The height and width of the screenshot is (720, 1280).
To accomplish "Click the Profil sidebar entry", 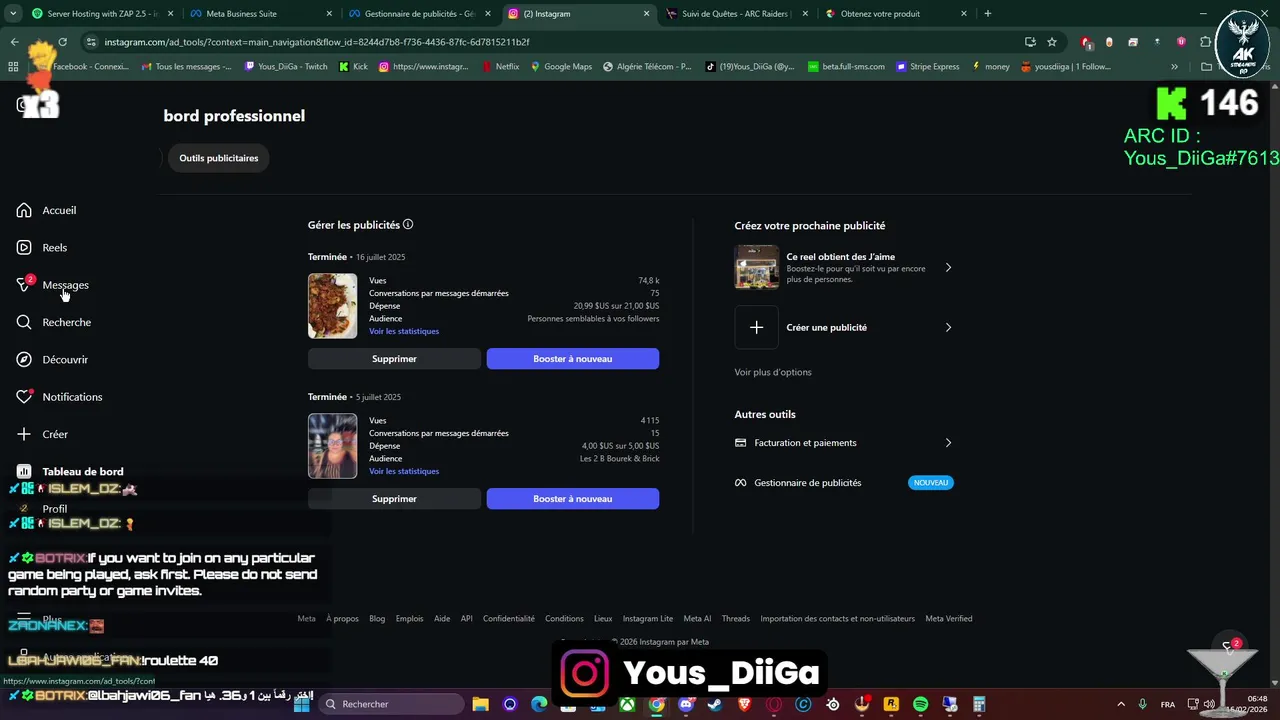I will (54, 509).
